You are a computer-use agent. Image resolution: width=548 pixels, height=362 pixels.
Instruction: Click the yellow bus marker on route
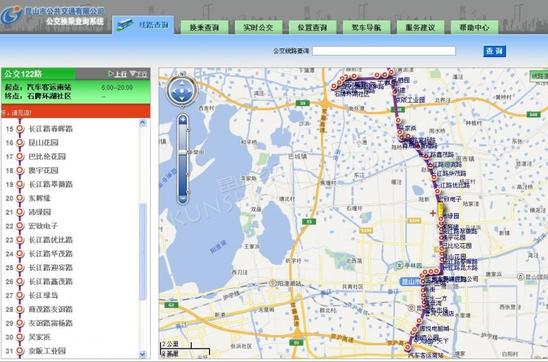click(x=441, y=210)
